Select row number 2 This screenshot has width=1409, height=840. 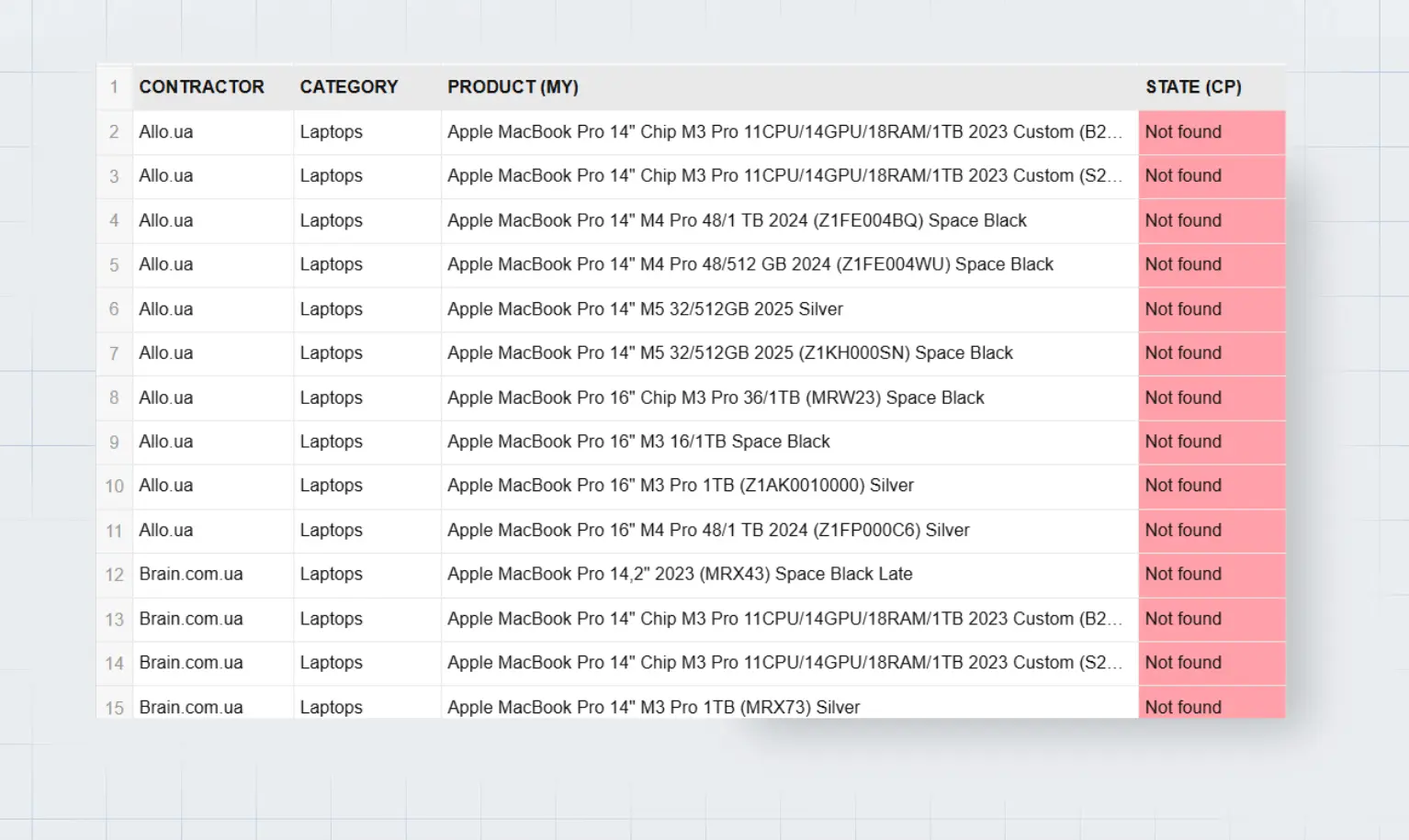pos(114,132)
